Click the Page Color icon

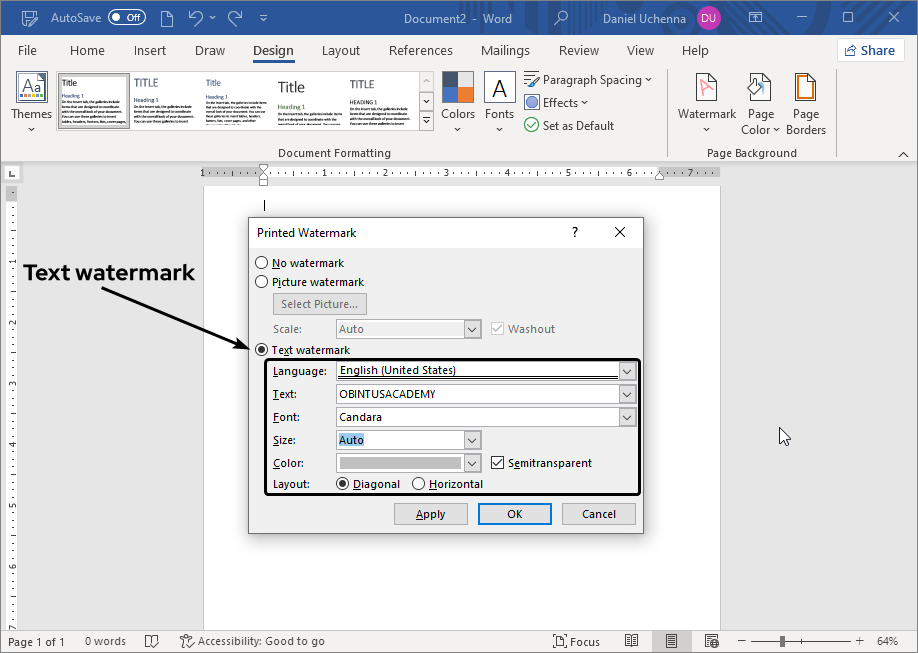(760, 89)
